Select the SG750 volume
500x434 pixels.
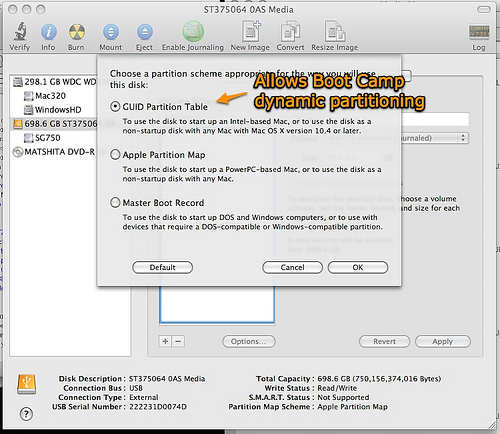42,138
